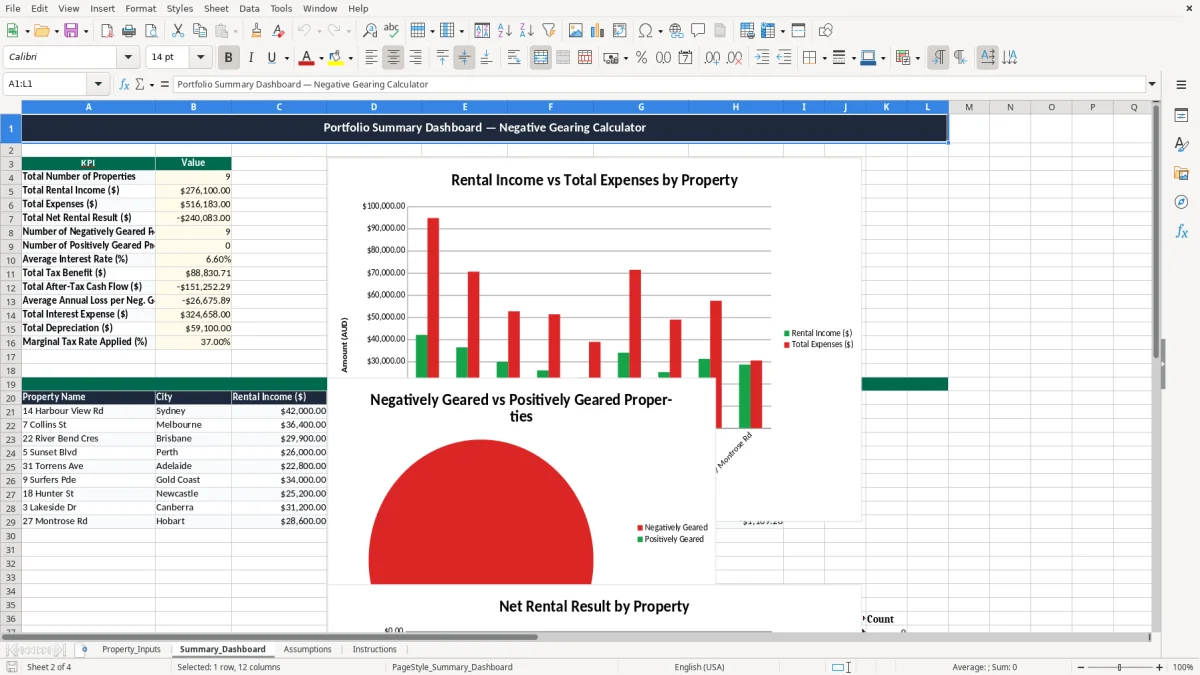Click the sidebar settings hamburger button

(1181, 85)
